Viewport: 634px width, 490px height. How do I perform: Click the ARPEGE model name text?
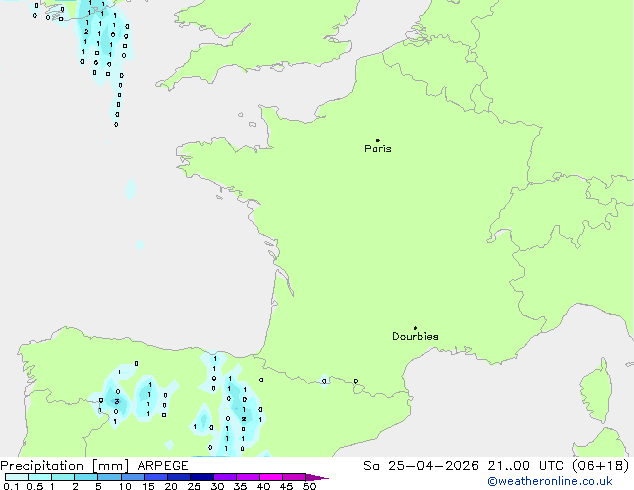[163, 466]
